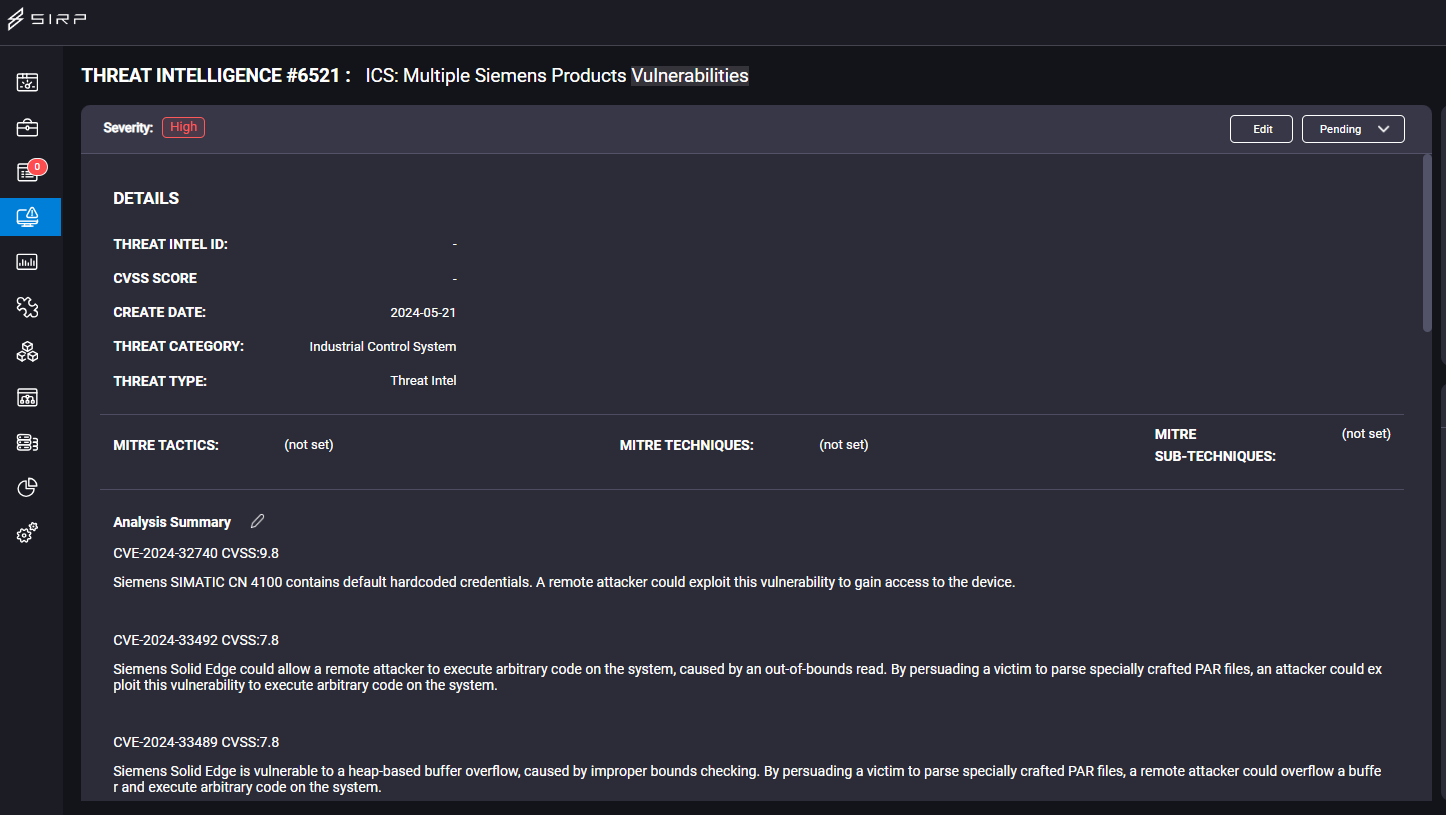Click the heap-based buffer overflow description
Image resolution: width=1446 pixels, height=815 pixels.
coord(747,779)
